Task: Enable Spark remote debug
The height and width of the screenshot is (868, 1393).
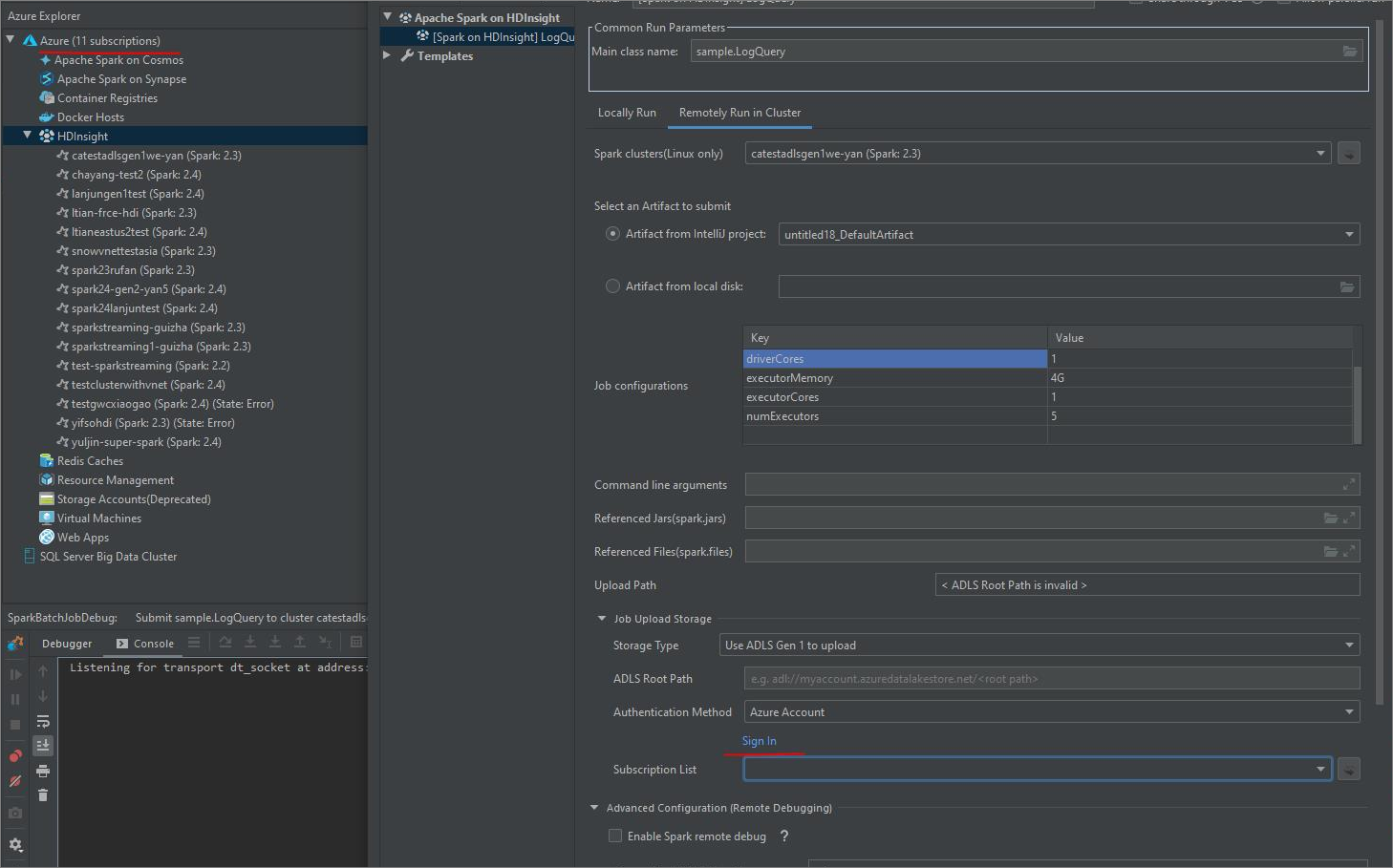Action: (x=615, y=836)
